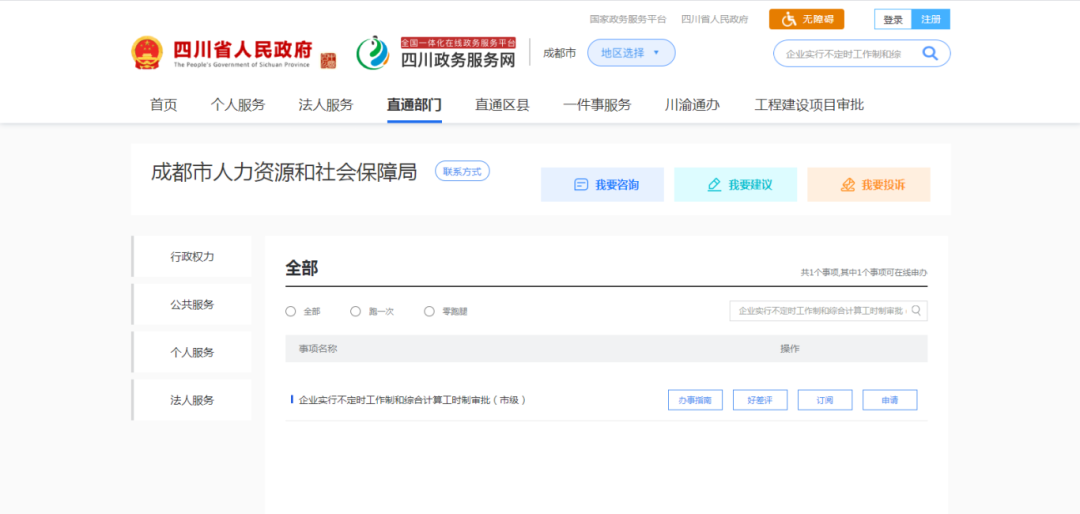The image size is (1080, 514).
Task: Click the 登录 login button
Action: 893,19
